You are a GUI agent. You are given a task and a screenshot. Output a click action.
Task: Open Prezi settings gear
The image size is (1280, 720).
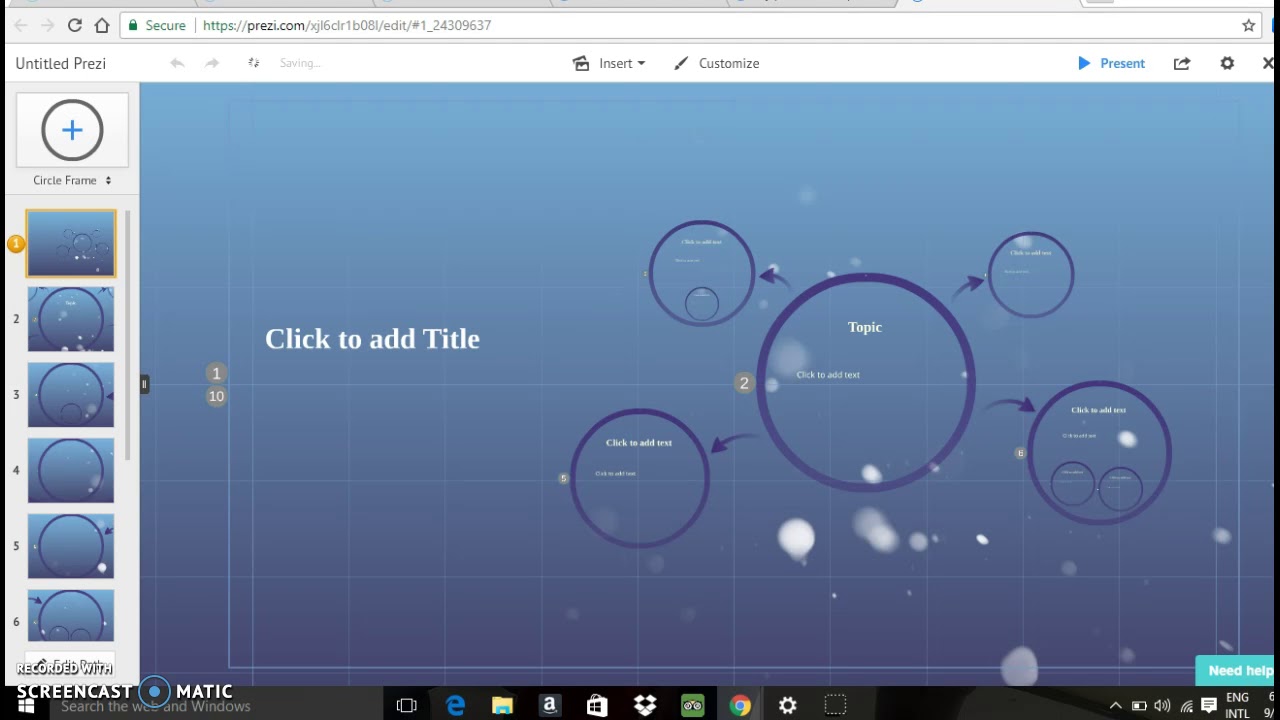click(1227, 63)
